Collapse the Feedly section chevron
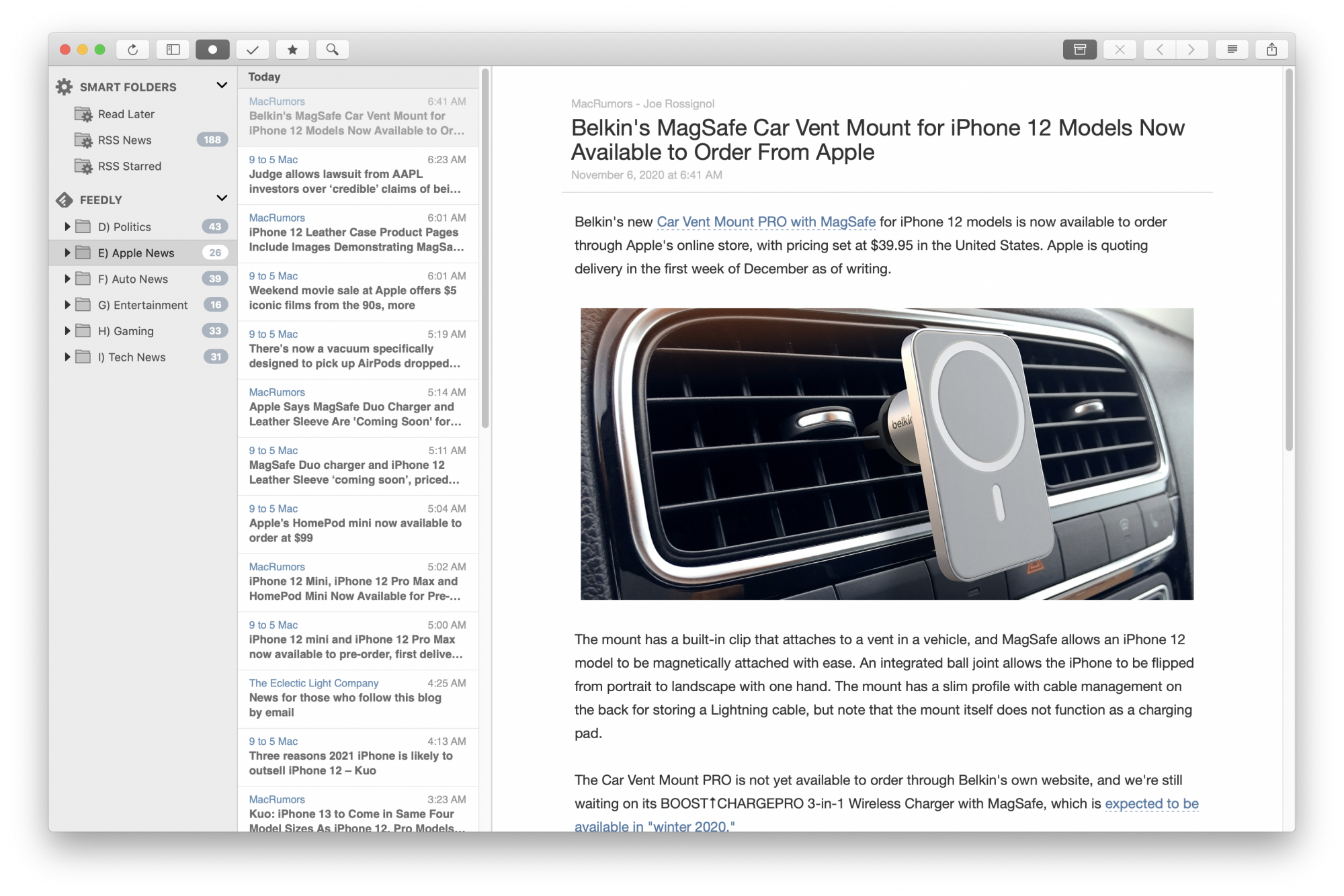Viewport: 1344px width, 896px height. 222,198
